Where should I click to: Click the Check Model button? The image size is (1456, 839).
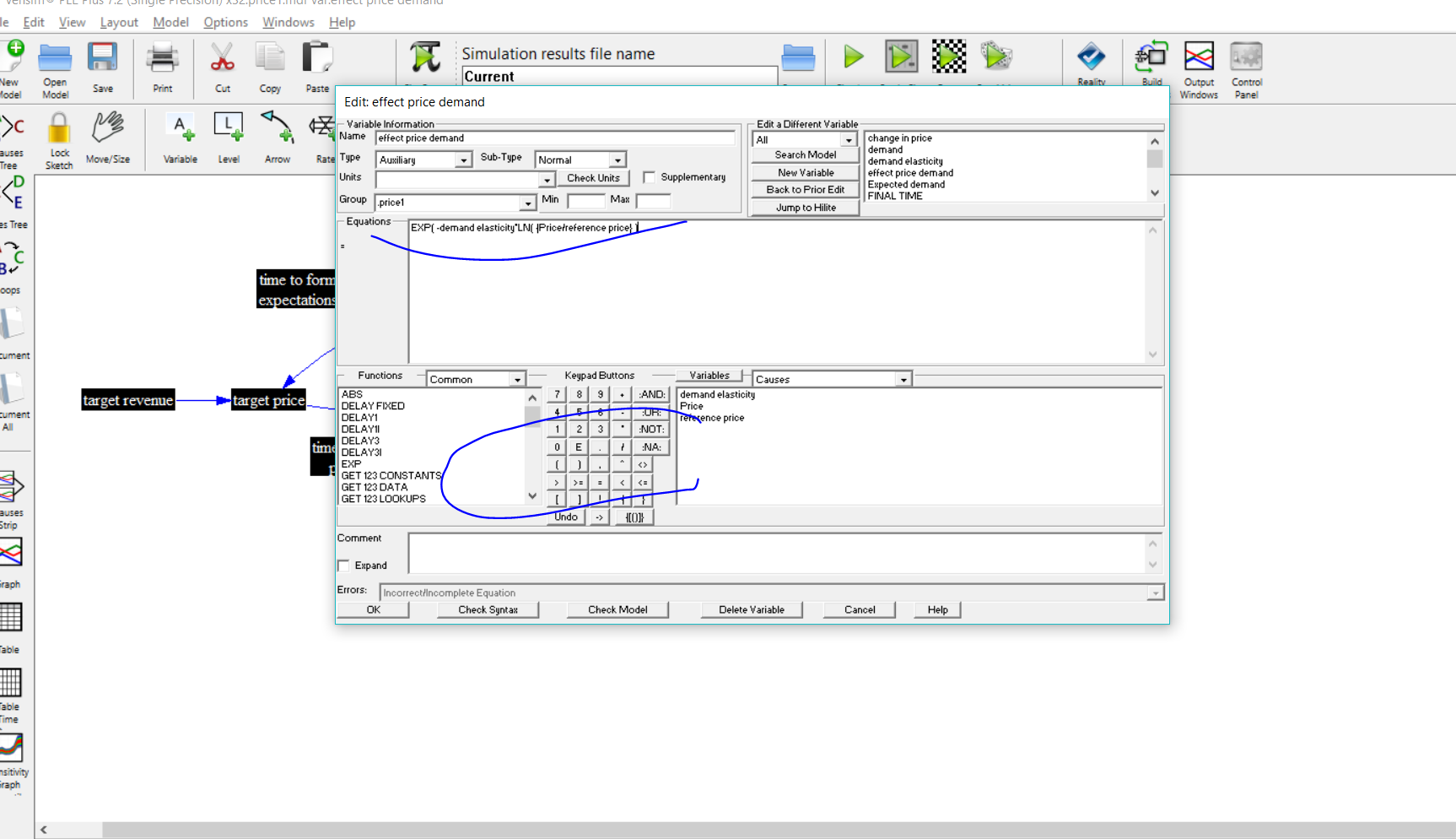point(617,610)
